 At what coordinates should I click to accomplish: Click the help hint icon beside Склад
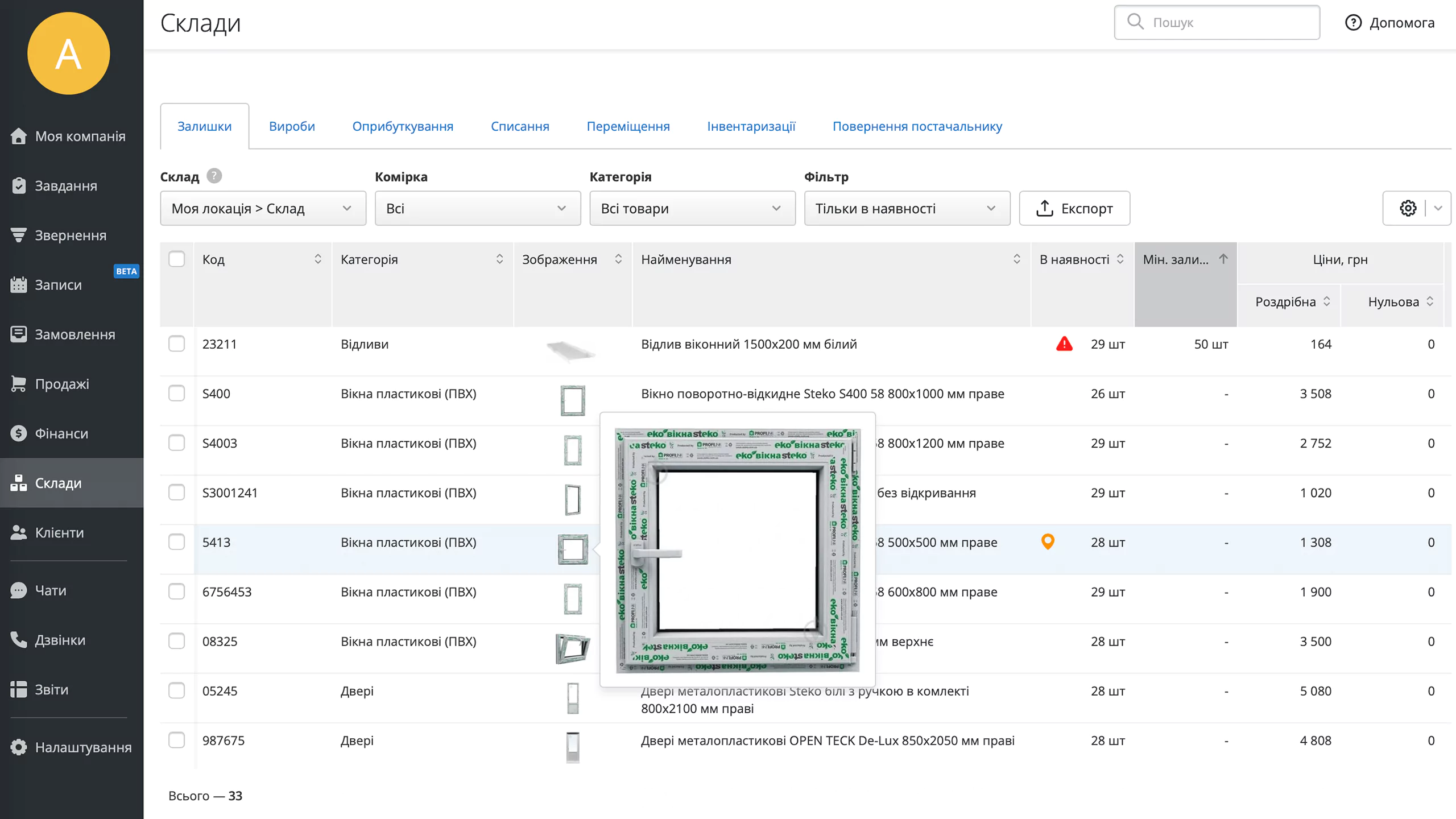(214, 176)
